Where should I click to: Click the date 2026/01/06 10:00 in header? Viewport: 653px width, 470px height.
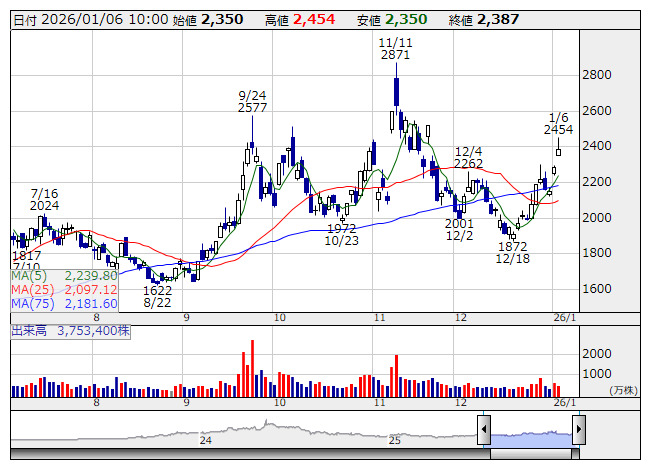(x=90, y=20)
